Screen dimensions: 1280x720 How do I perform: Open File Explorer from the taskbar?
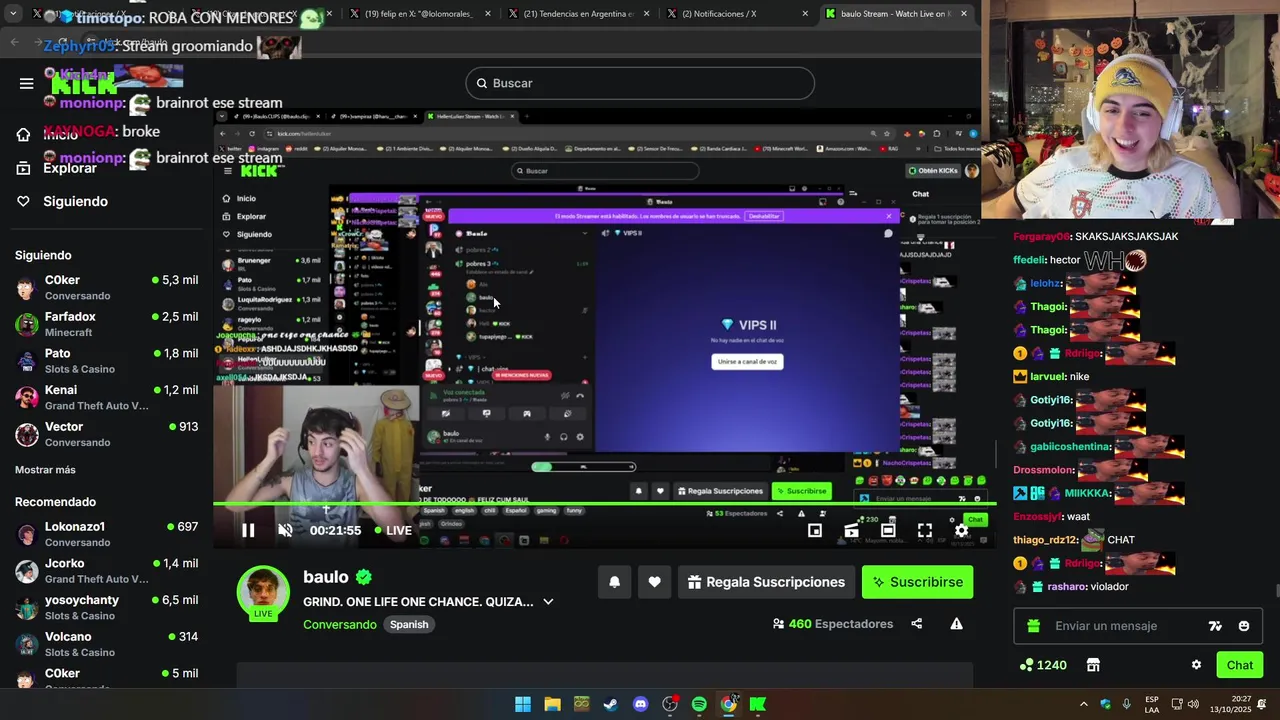click(x=552, y=704)
